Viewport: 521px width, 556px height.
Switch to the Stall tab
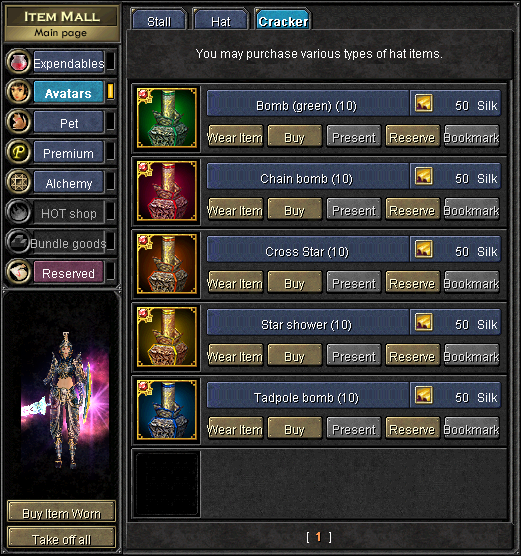(159, 20)
